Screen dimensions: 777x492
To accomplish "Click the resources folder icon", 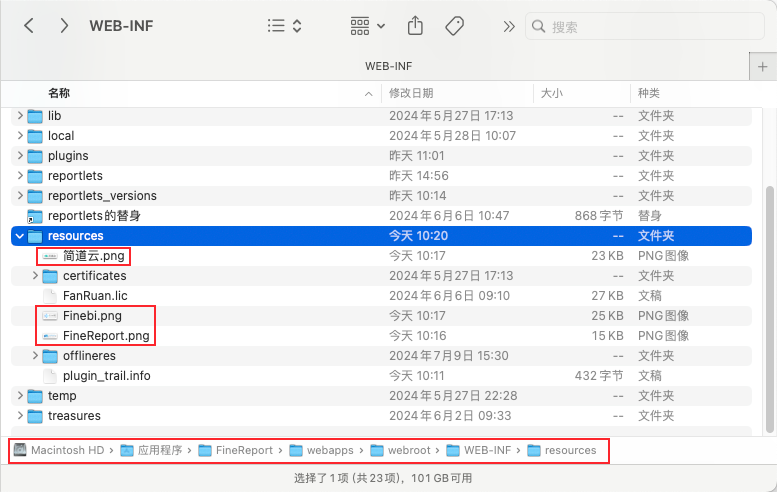I will (35, 236).
